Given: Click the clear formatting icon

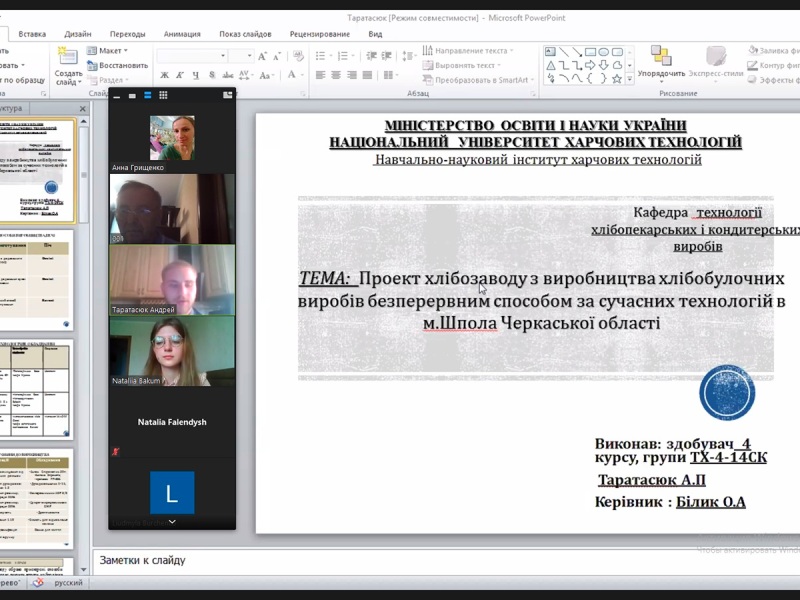Looking at the screenshot, I should coord(296,56).
